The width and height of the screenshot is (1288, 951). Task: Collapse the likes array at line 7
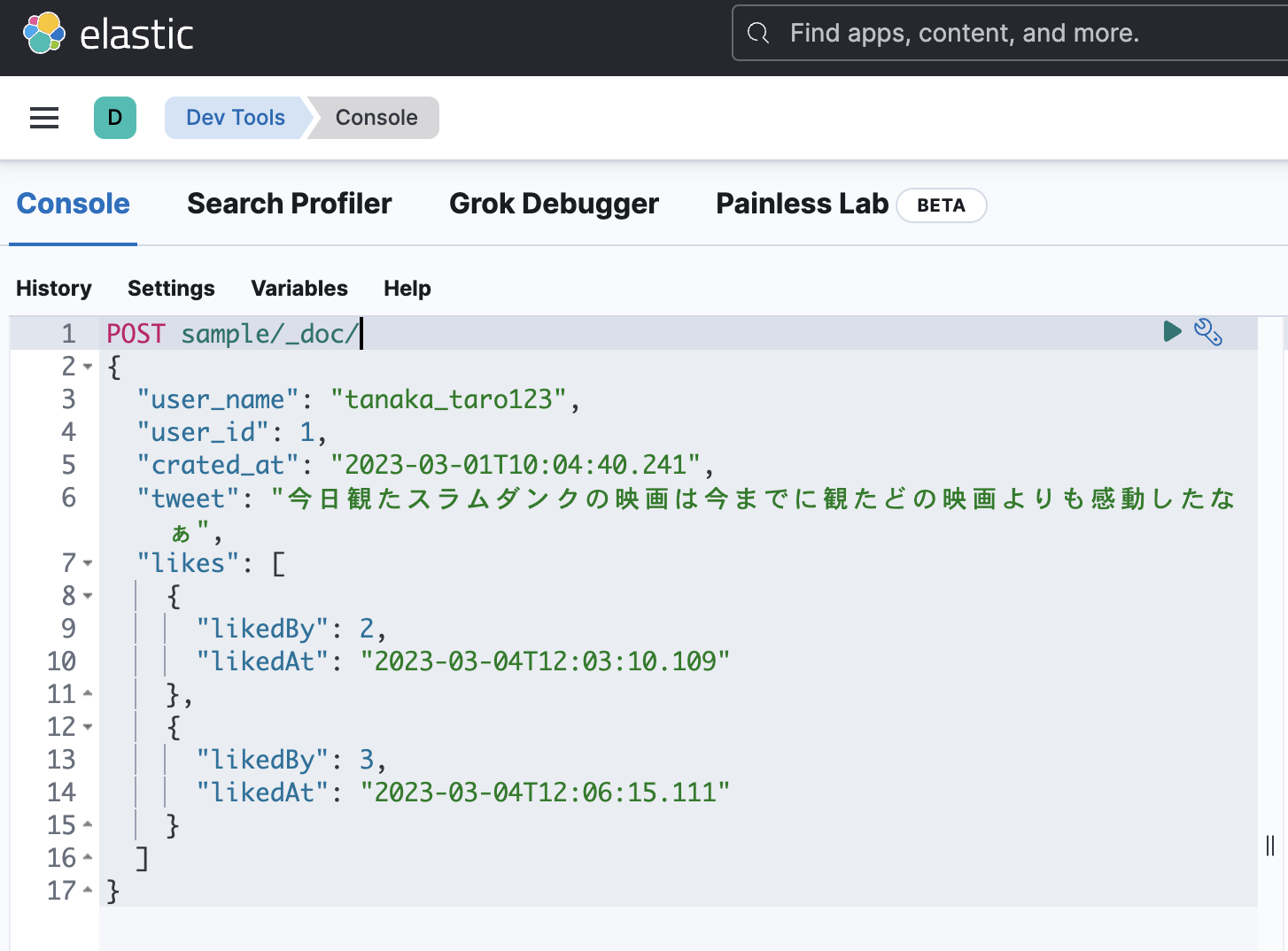coord(88,563)
